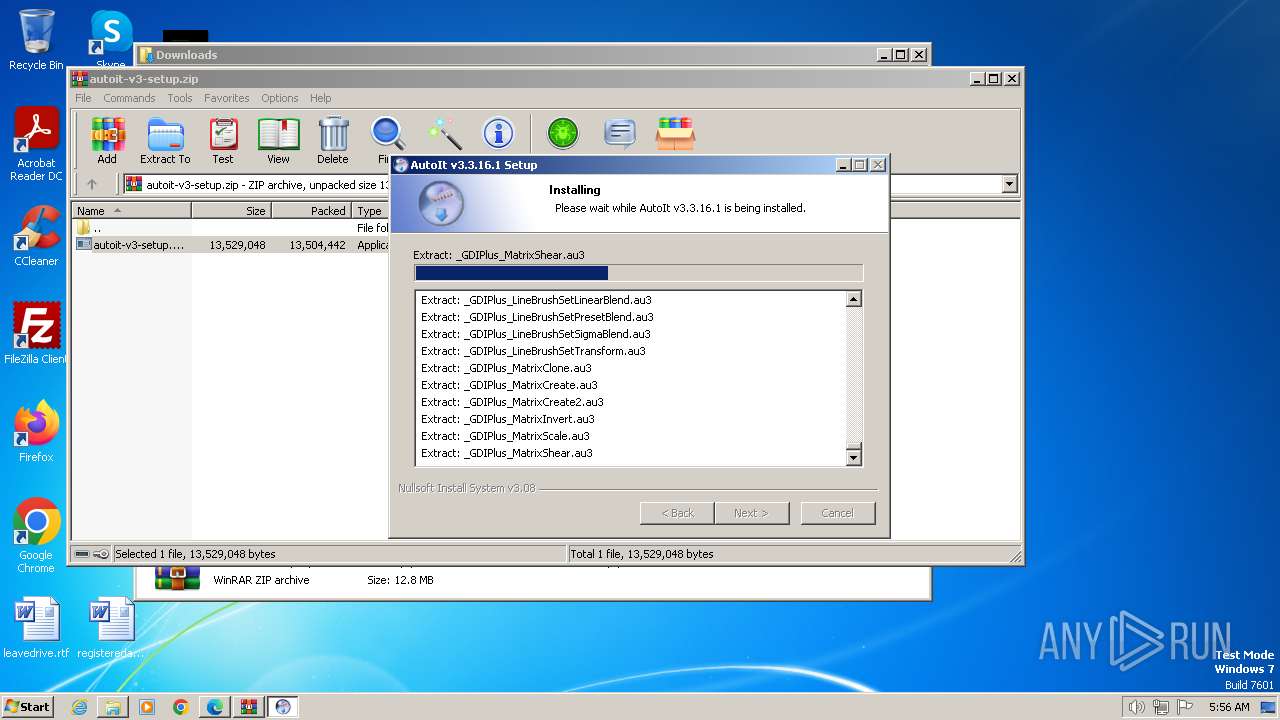Switch to WinRAR taskbar button

(249, 707)
